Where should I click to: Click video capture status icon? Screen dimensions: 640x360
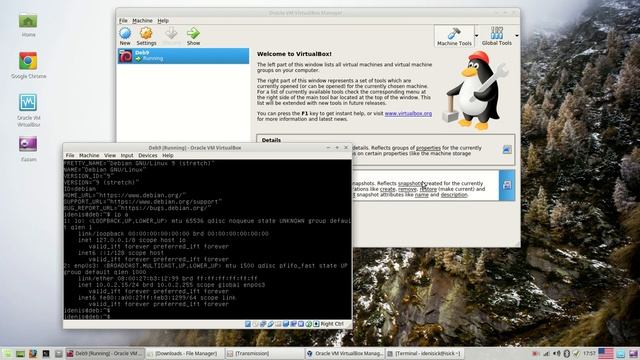pyautogui.click(x=301, y=324)
